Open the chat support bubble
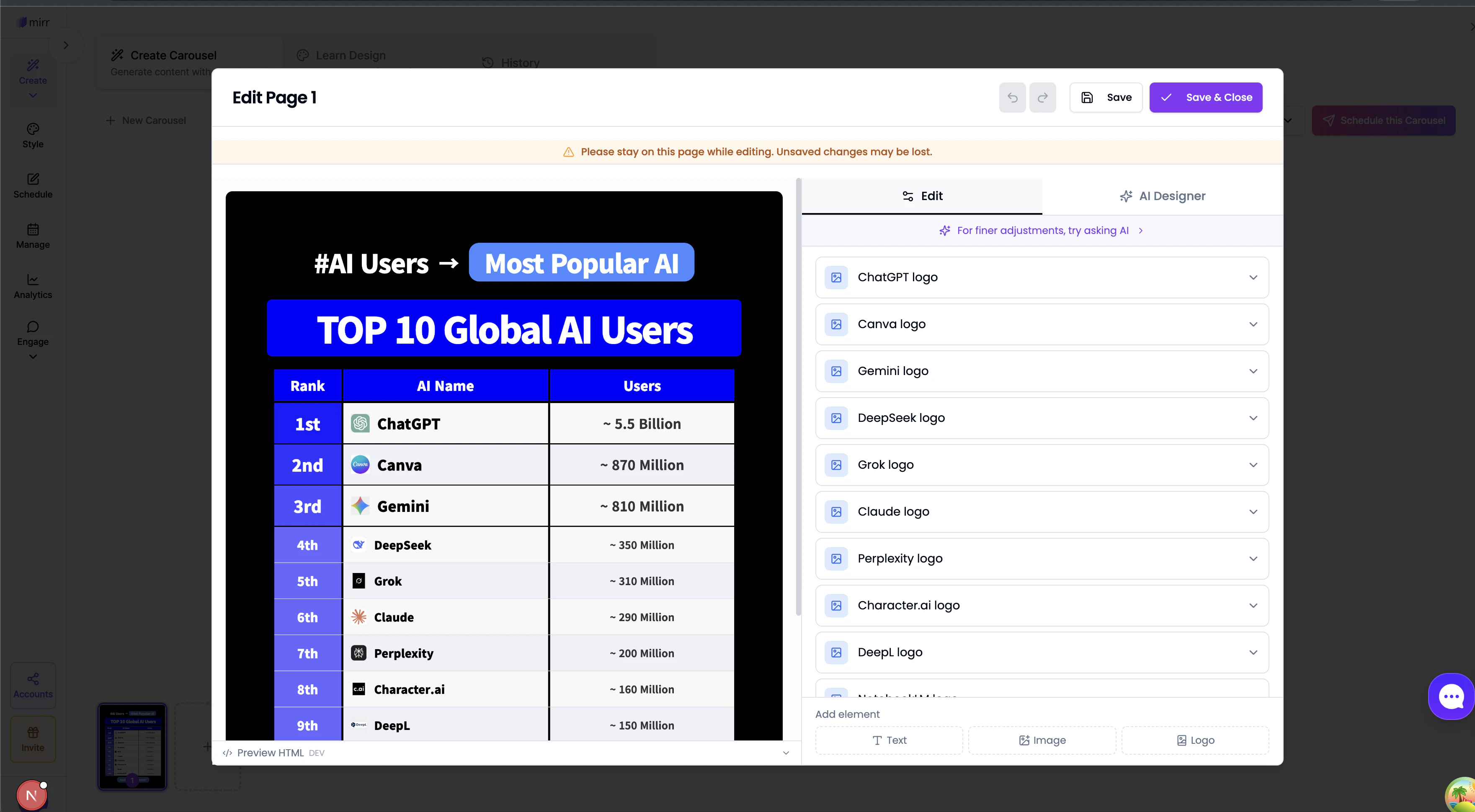Image resolution: width=1475 pixels, height=812 pixels. pos(1451,696)
